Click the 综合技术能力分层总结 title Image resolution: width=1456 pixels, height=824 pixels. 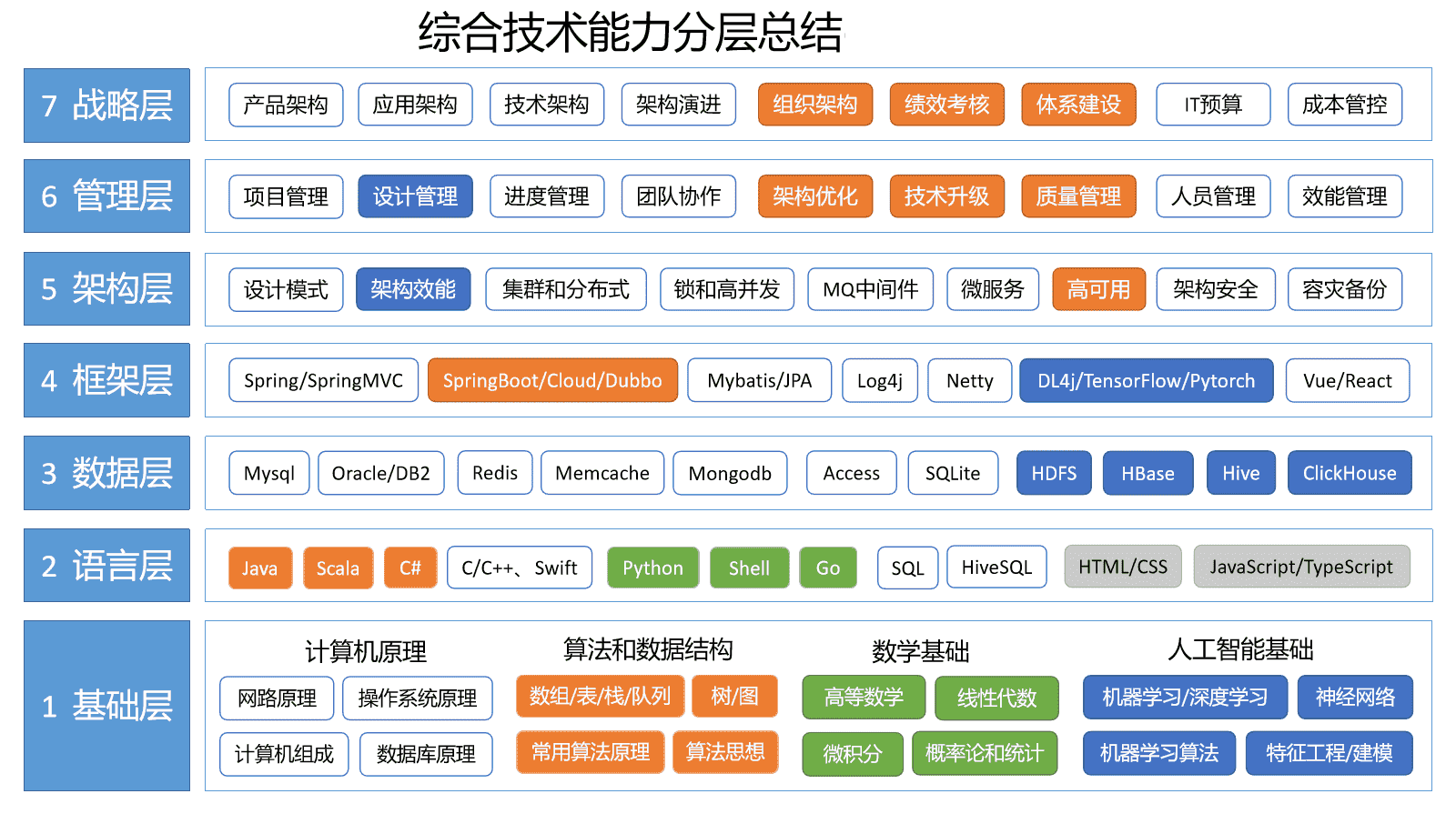[630, 33]
